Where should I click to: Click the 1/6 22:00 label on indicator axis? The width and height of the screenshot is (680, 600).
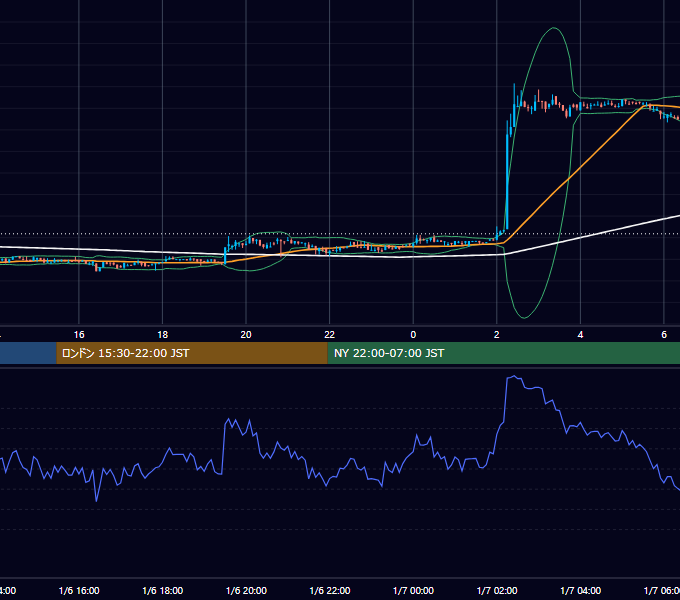point(330,591)
